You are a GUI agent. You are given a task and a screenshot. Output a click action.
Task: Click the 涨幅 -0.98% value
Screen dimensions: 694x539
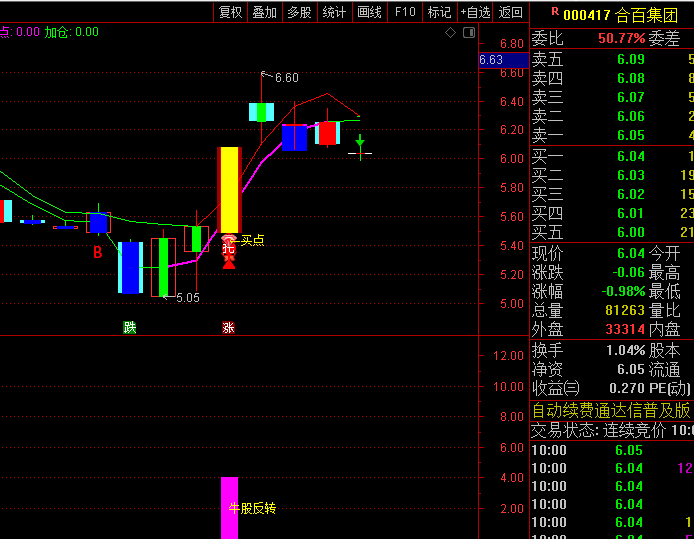(623, 291)
